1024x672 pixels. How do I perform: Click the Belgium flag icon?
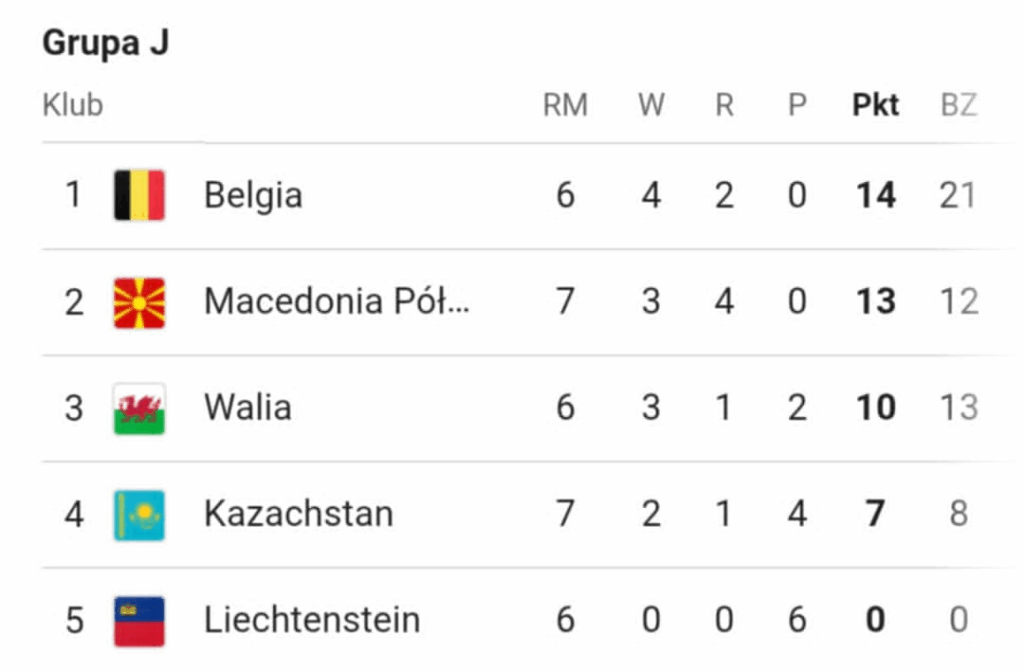[139, 195]
